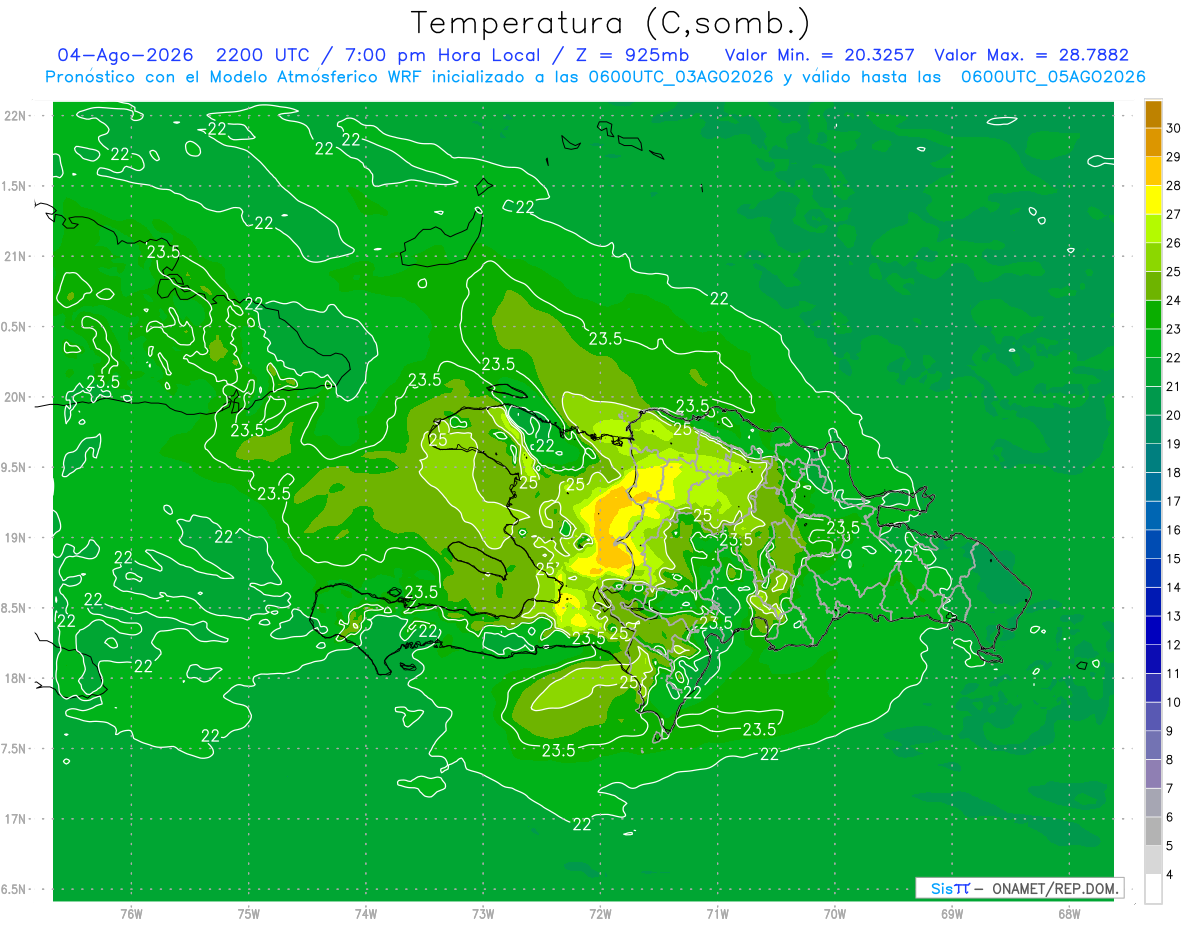Click the colorbar label 30
Screen dimensions: 1200x927
(x=1174, y=128)
